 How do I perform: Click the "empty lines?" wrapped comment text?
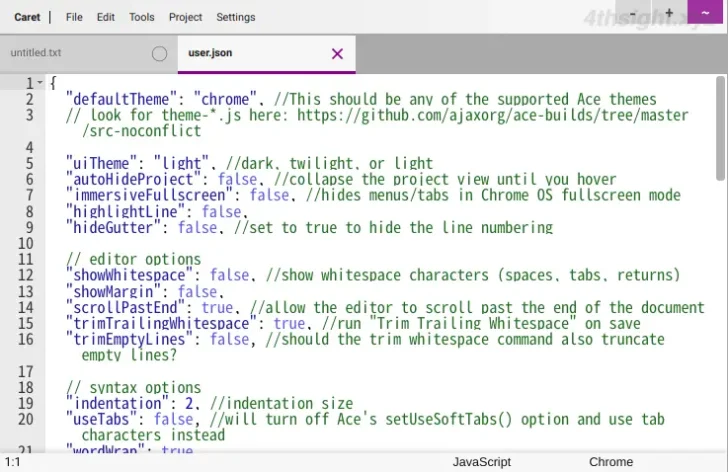coord(129,355)
